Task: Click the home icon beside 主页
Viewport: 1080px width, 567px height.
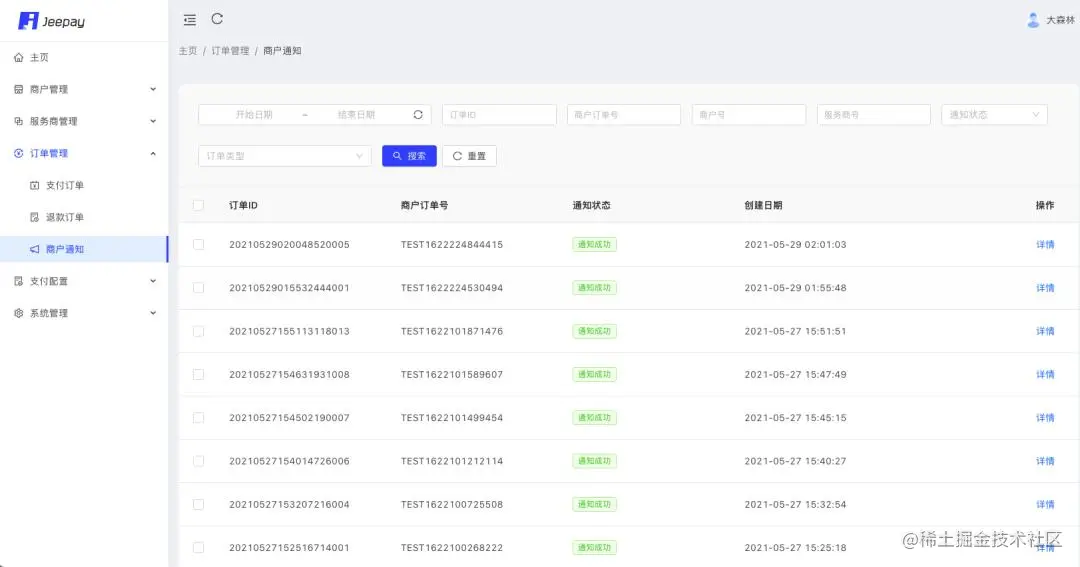Action: pos(19,57)
